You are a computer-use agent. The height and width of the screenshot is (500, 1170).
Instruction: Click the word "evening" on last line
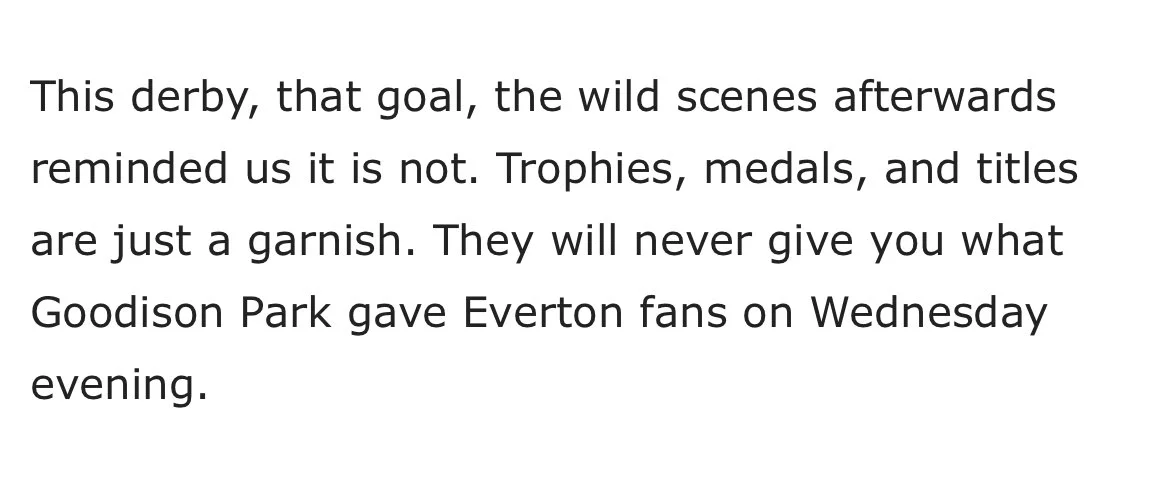pyautogui.click(x=118, y=385)
